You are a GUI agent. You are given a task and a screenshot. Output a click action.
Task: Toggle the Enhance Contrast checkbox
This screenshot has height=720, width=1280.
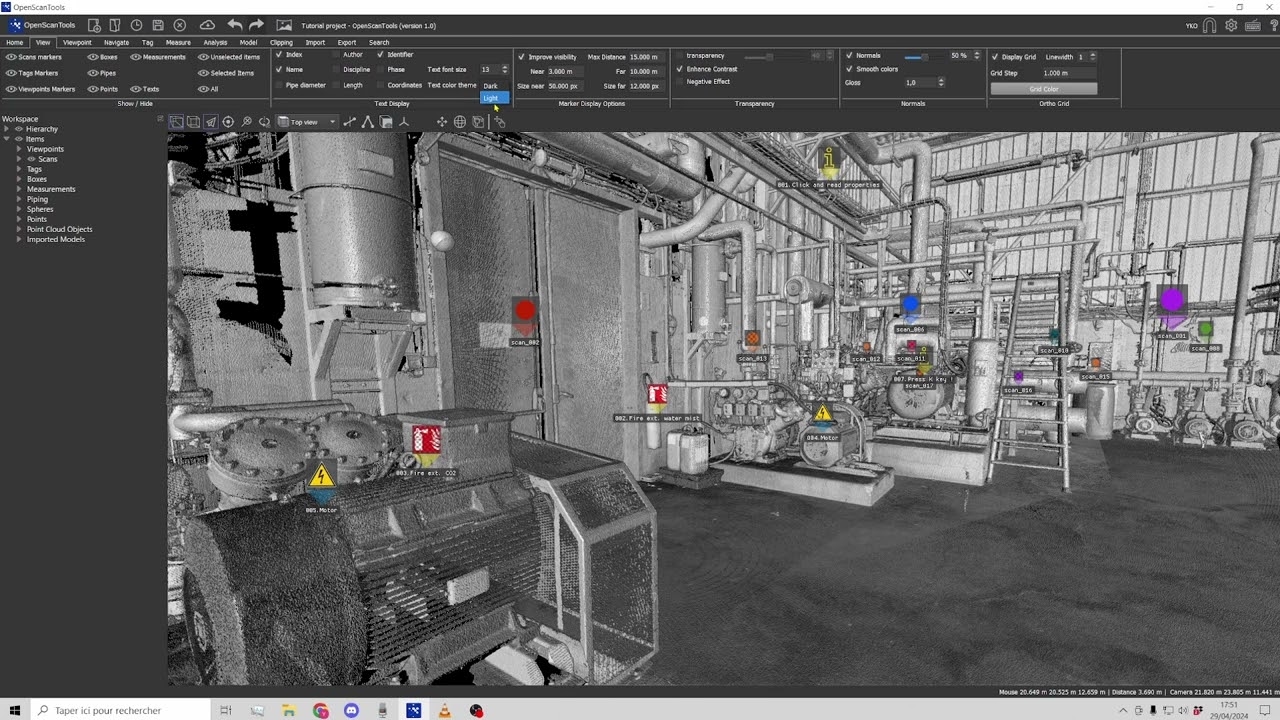[680, 69]
